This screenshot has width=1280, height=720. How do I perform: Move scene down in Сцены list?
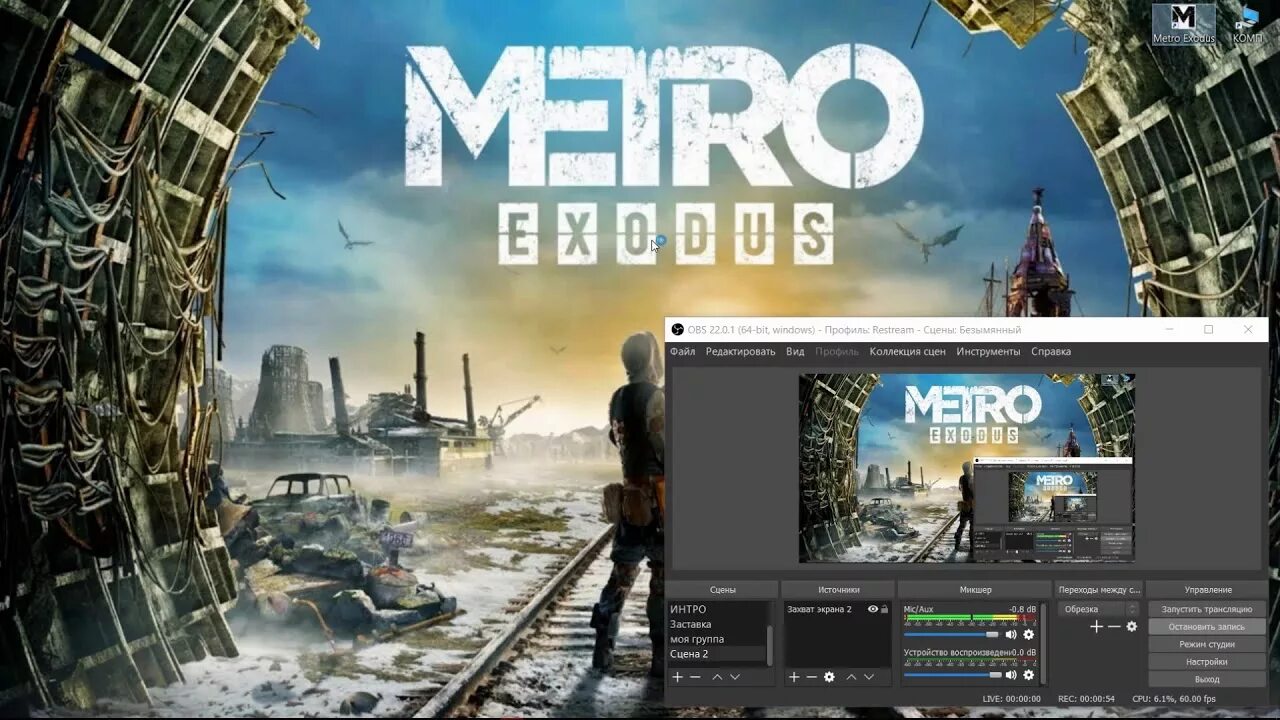[x=735, y=677]
